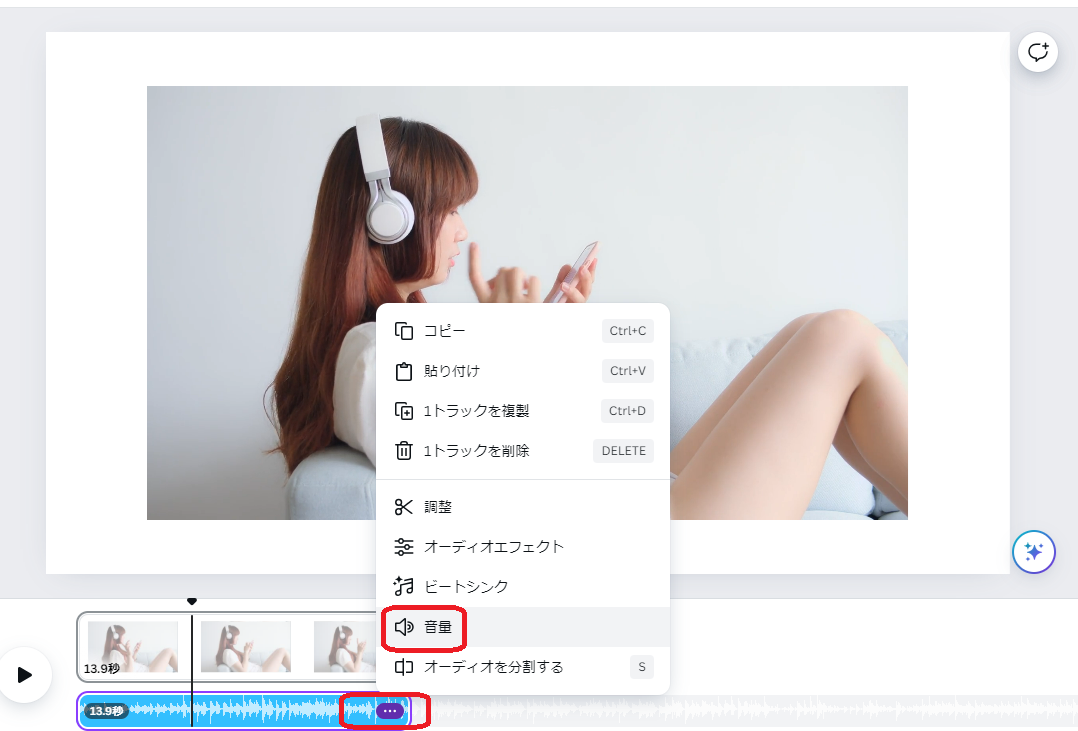Screen dimensions: 1078x731
Task: Open 調整 scissors option
Action: (x=522, y=507)
